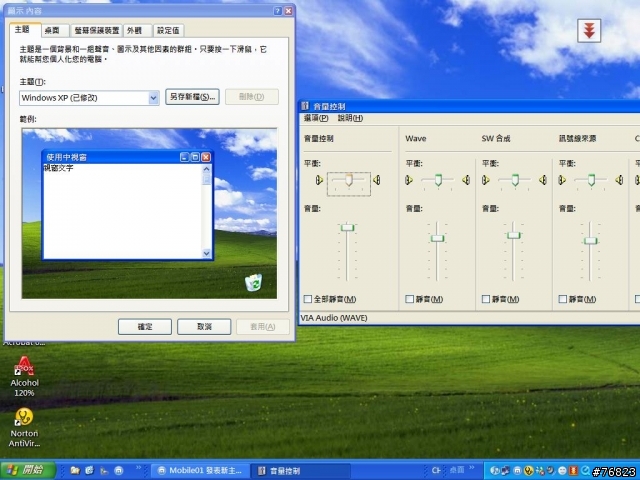Click the Wave volume vertical slider thumb

(437, 238)
